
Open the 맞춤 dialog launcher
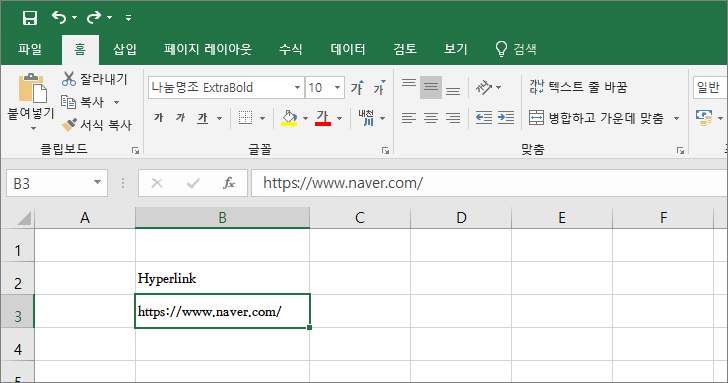point(680,150)
